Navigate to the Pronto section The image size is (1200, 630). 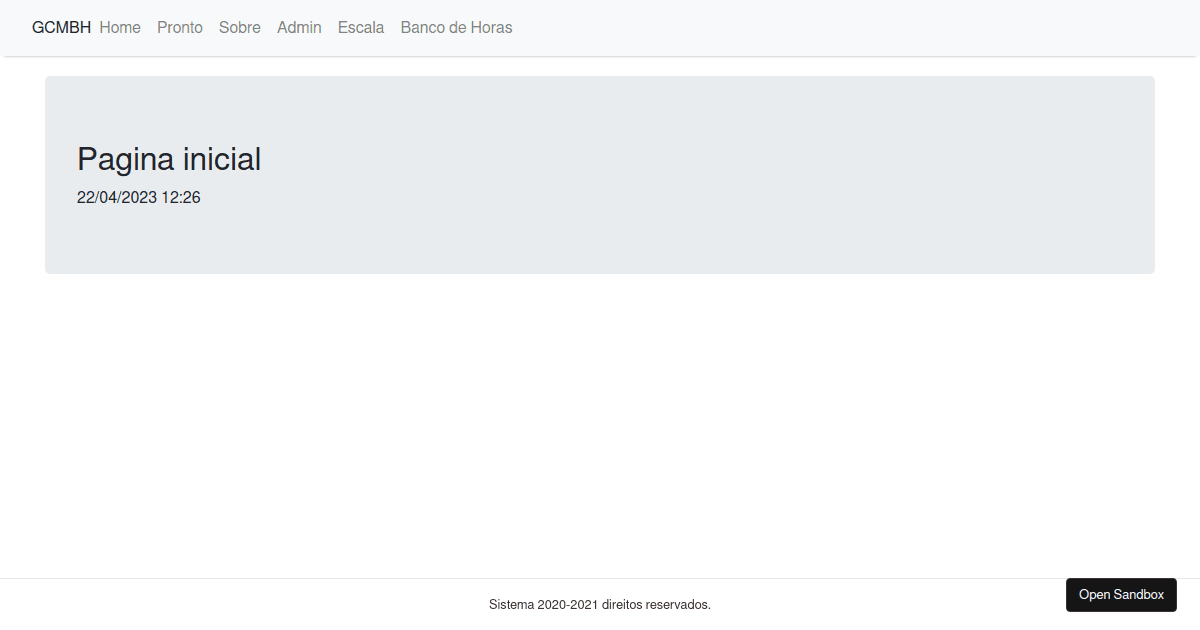[180, 27]
